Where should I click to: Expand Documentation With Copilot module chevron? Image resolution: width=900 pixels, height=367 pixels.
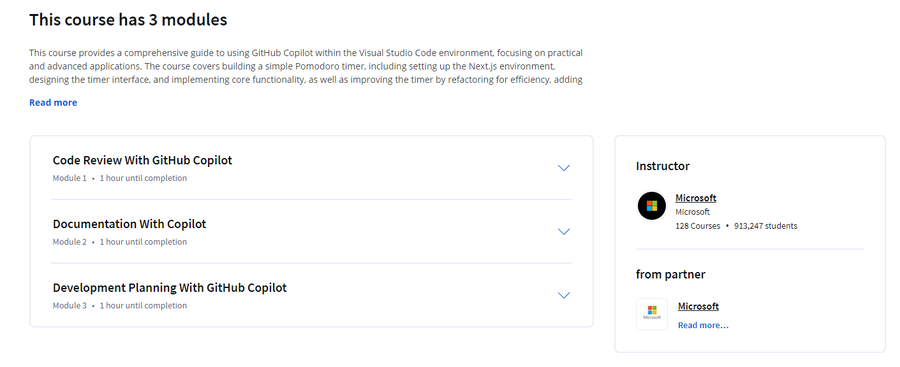point(564,231)
